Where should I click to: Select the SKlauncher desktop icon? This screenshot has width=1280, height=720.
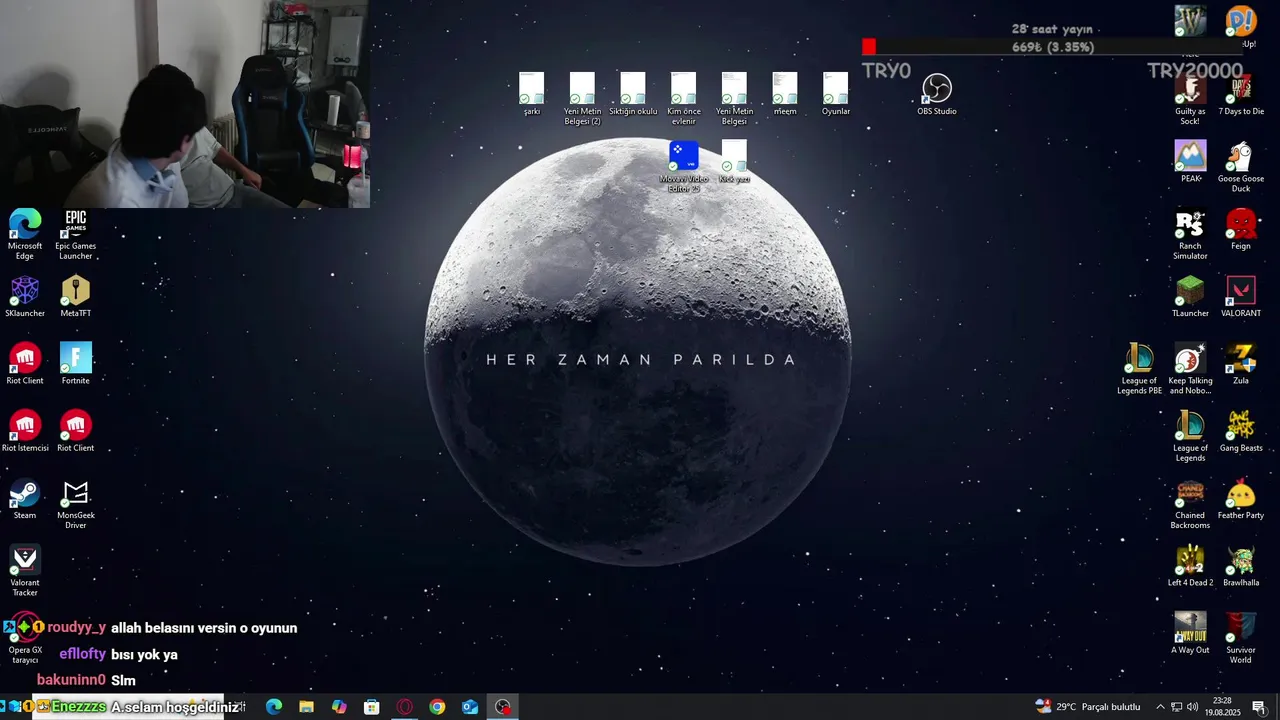tap(25, 297)
